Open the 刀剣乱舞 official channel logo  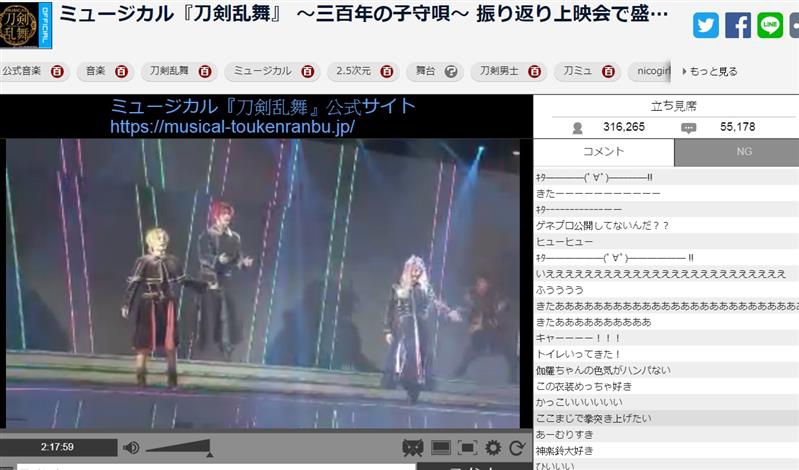pos(25,25)
